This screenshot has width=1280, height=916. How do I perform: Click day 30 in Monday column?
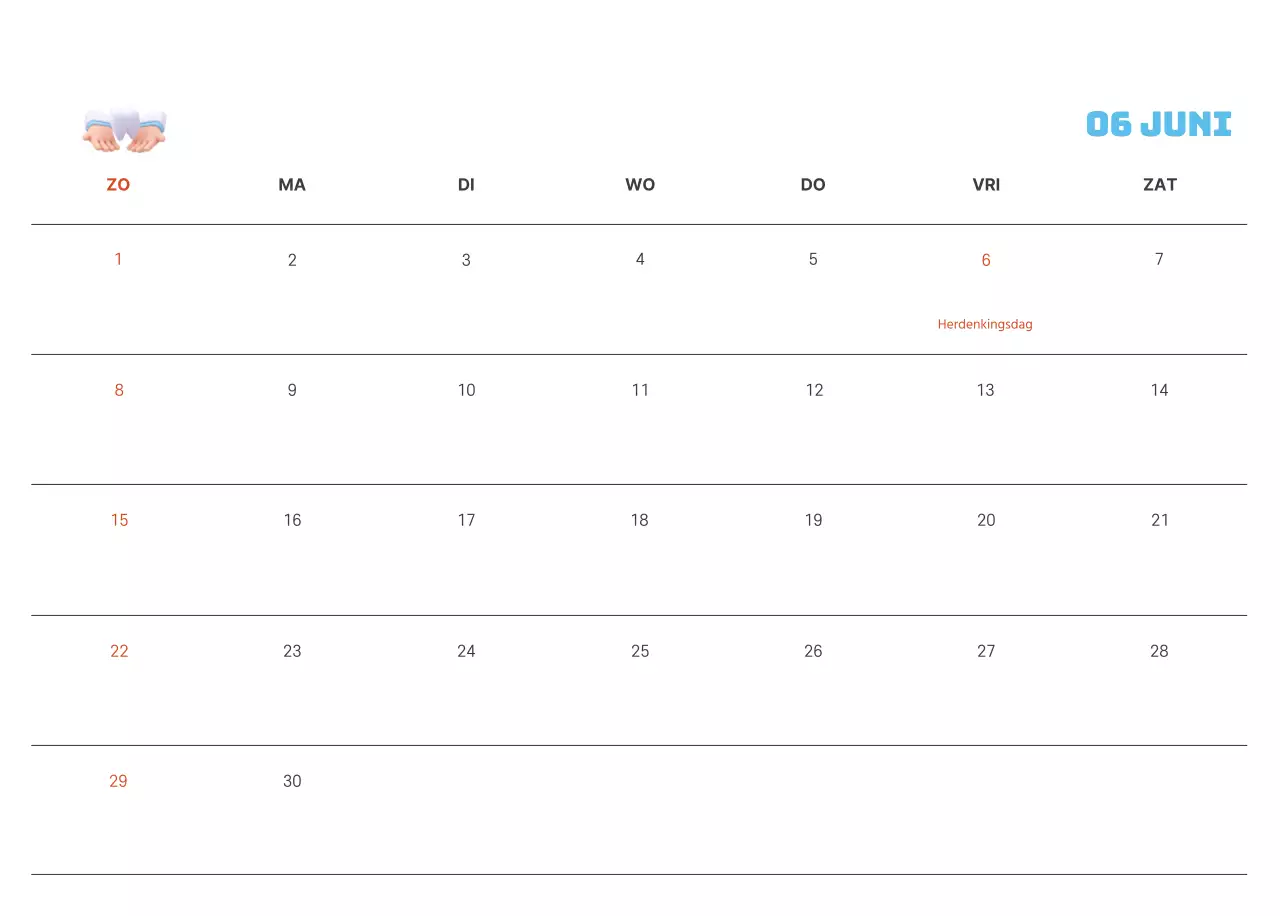point(292,781)
